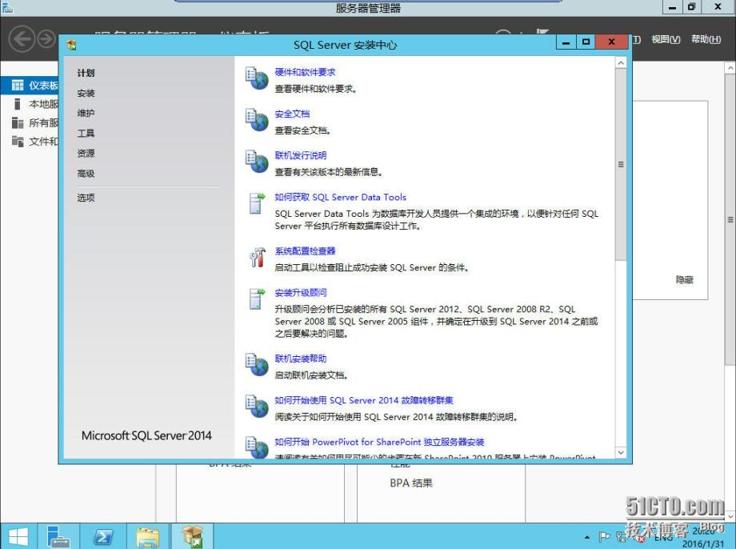Open the 硬件和软件要求 link
The height and width of the screenshot is (549, 736).
pos(305,72)
